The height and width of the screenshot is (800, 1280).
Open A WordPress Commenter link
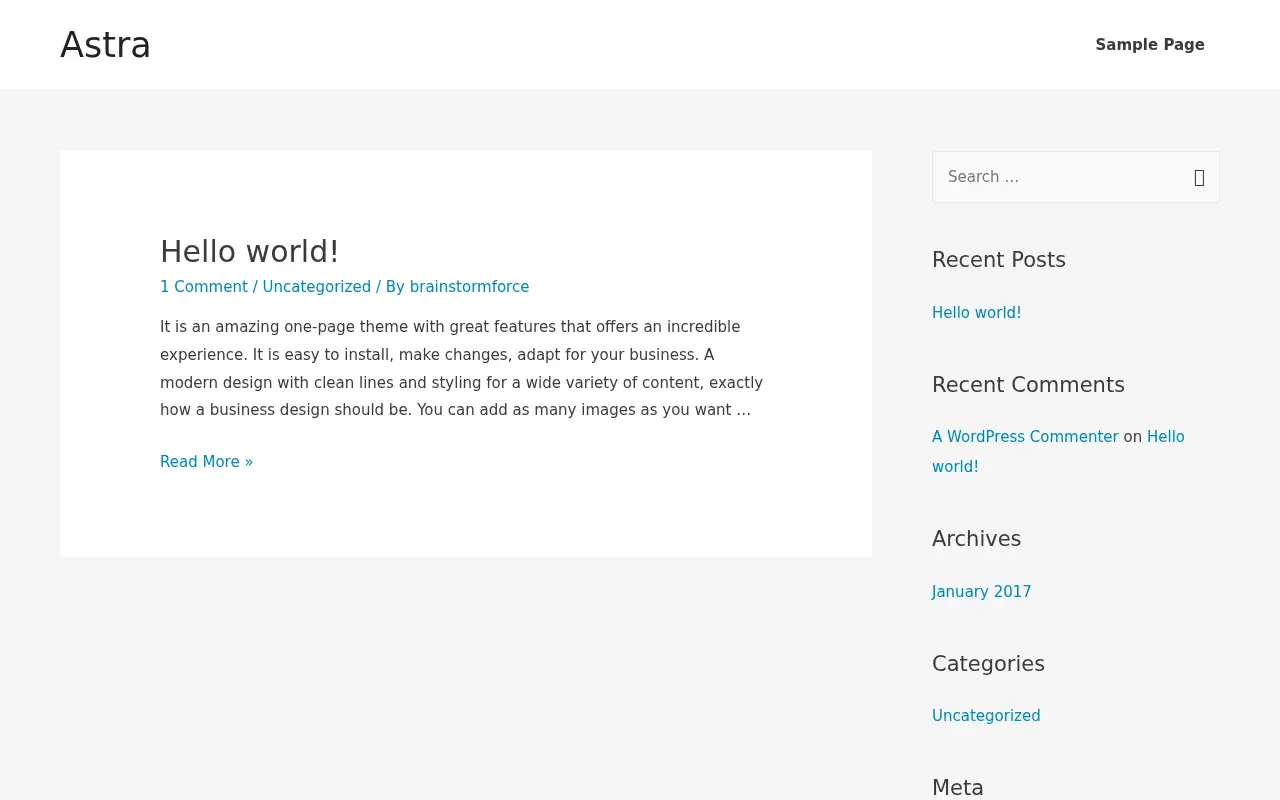pyautogui.click(x=1025, y=437)
